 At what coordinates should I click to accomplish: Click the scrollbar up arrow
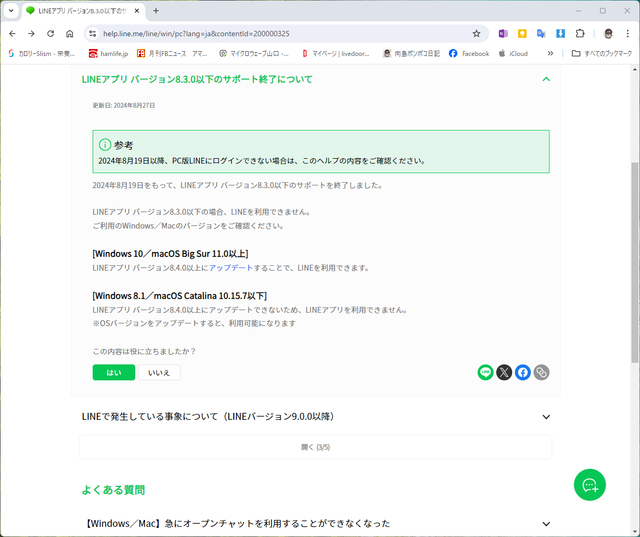(634, 69)
